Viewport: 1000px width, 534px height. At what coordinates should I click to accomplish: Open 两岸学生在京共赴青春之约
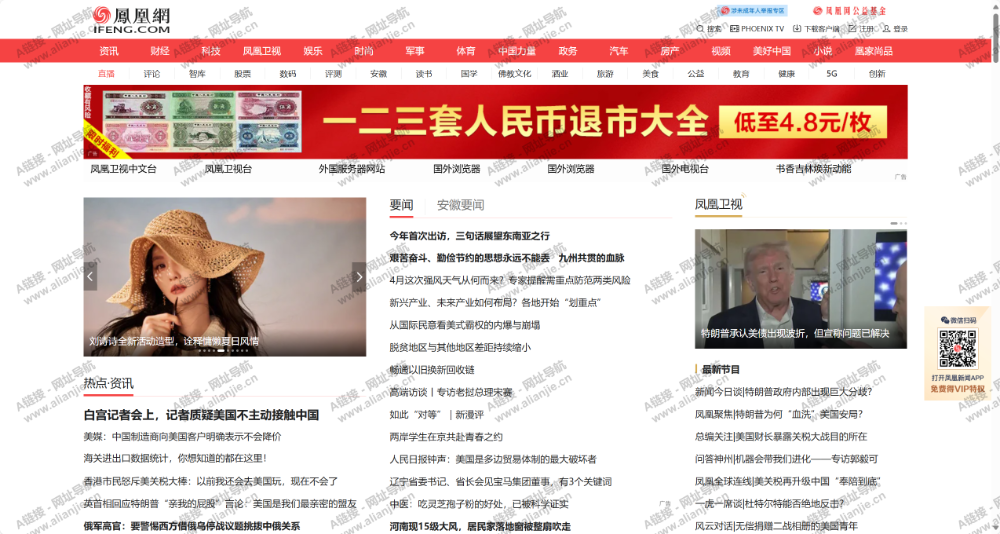coord(446,436)
